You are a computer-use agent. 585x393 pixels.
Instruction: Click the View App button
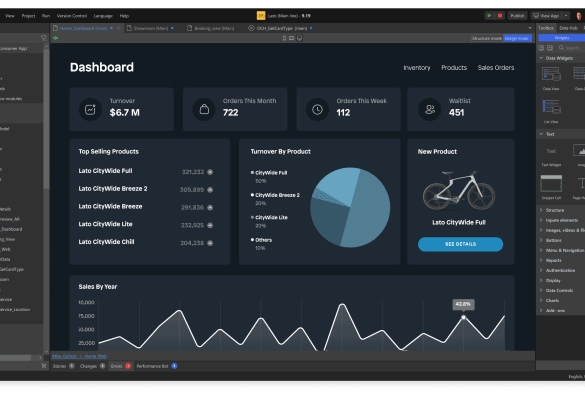tap(546, 16)
